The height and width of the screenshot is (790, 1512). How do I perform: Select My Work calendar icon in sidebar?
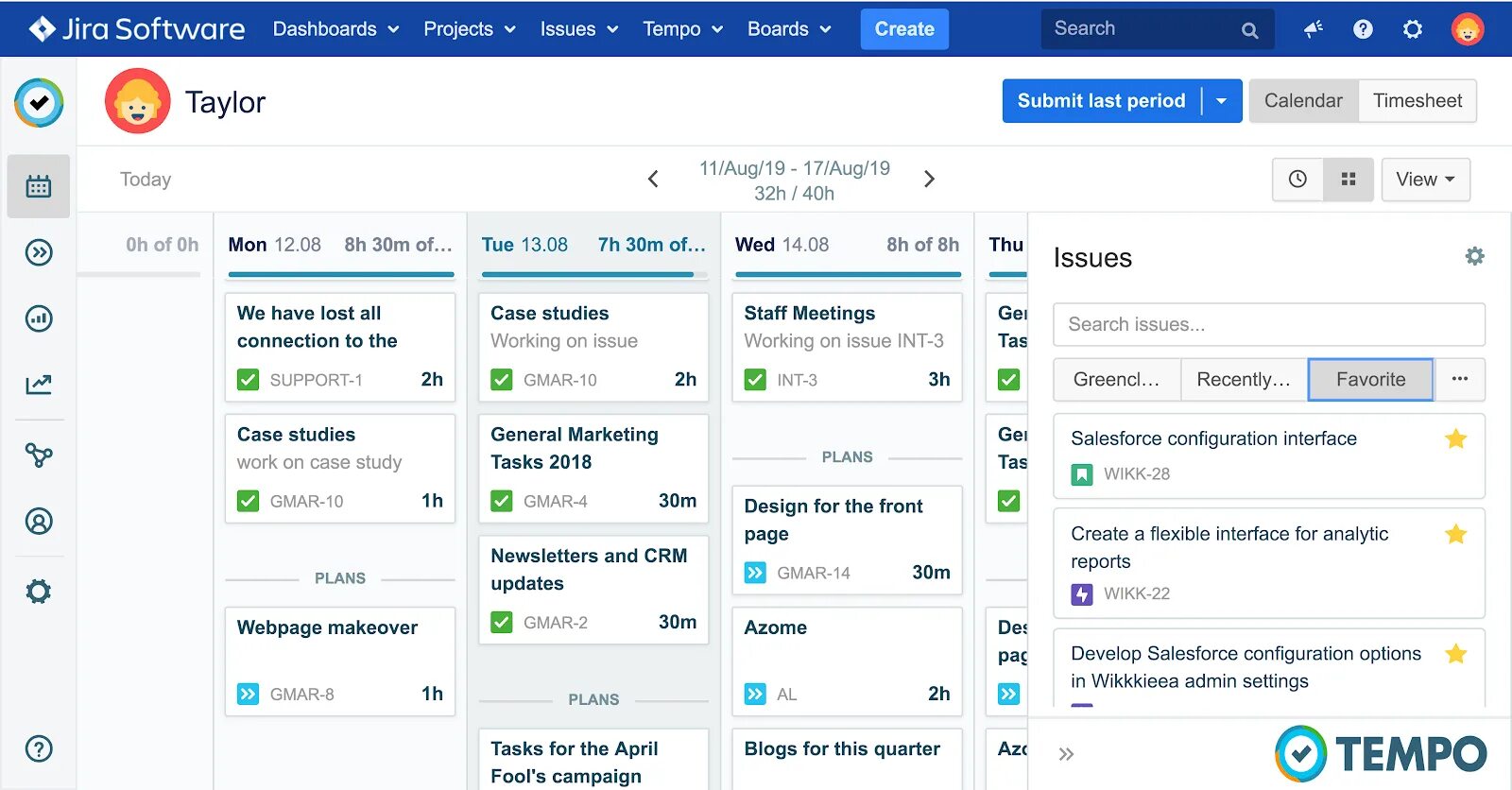coord(39,186)
